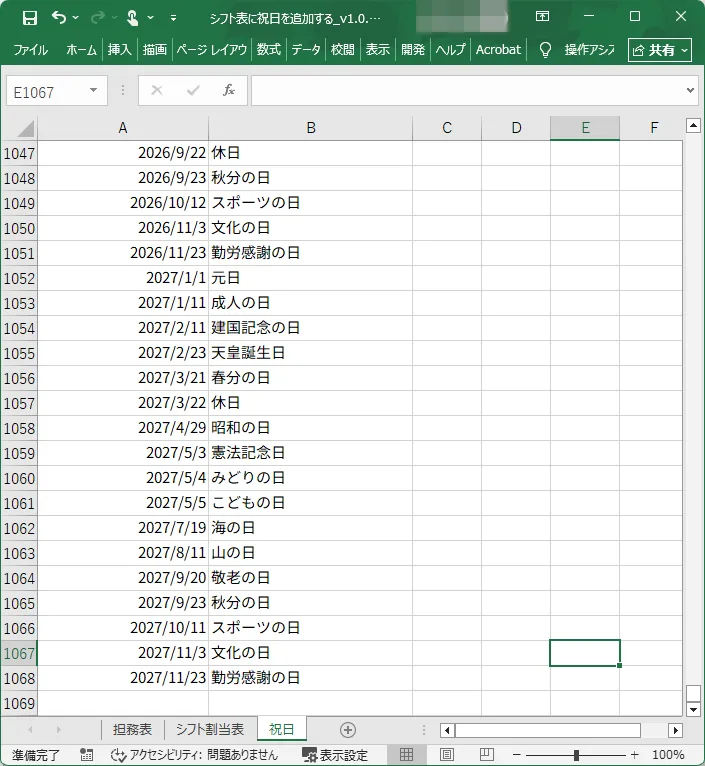Click the Touch/Mouse mode icon
The image size is (705, 766).
click(132, 18)
